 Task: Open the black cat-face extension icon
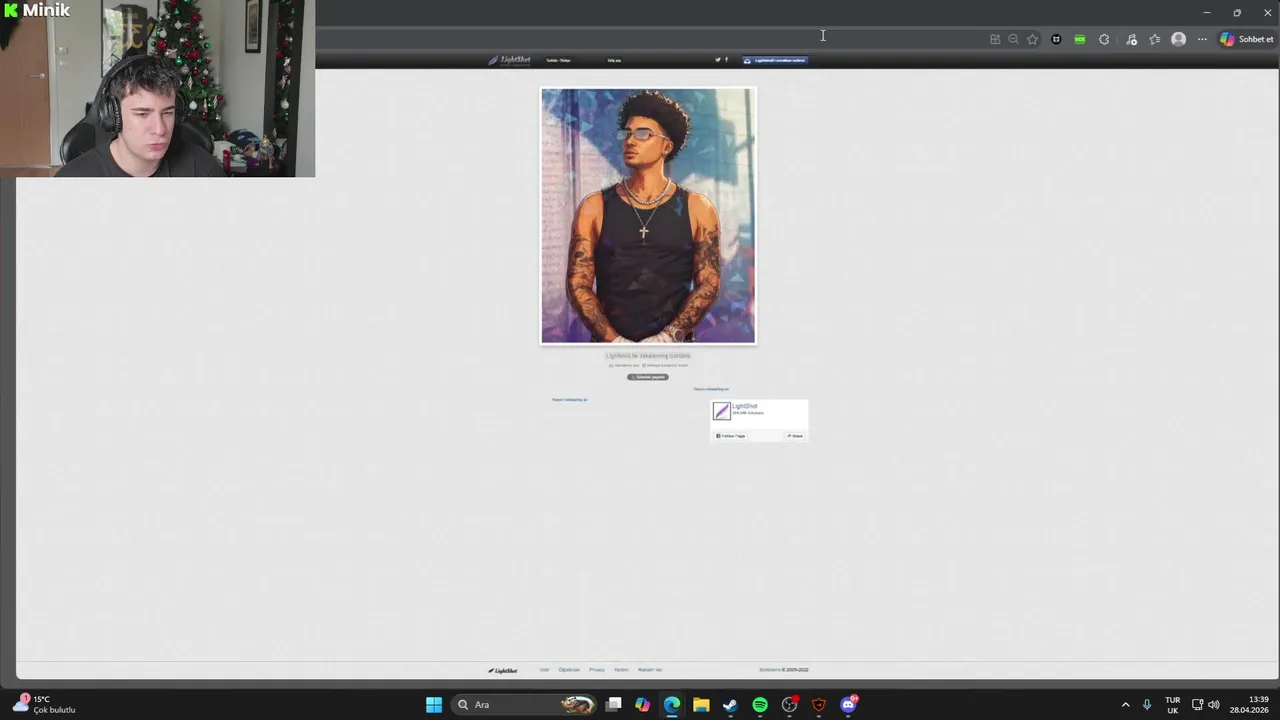(1056, 39)
